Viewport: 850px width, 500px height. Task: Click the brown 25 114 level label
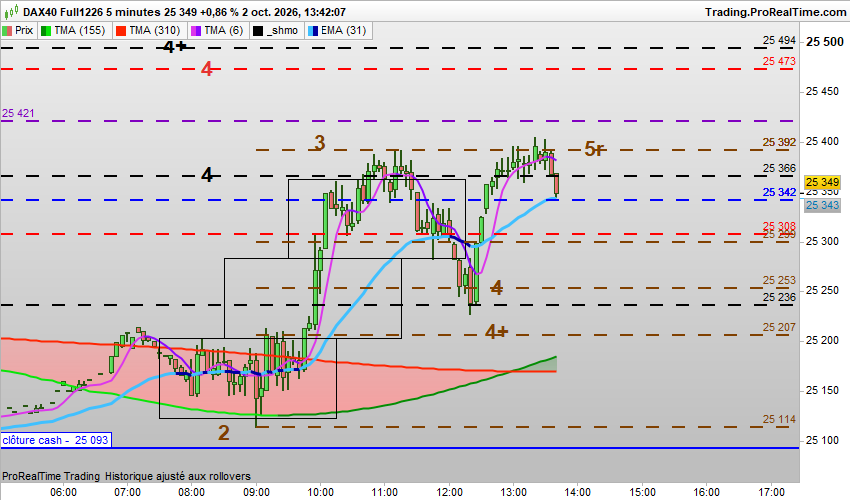click(x=779, y=419)
